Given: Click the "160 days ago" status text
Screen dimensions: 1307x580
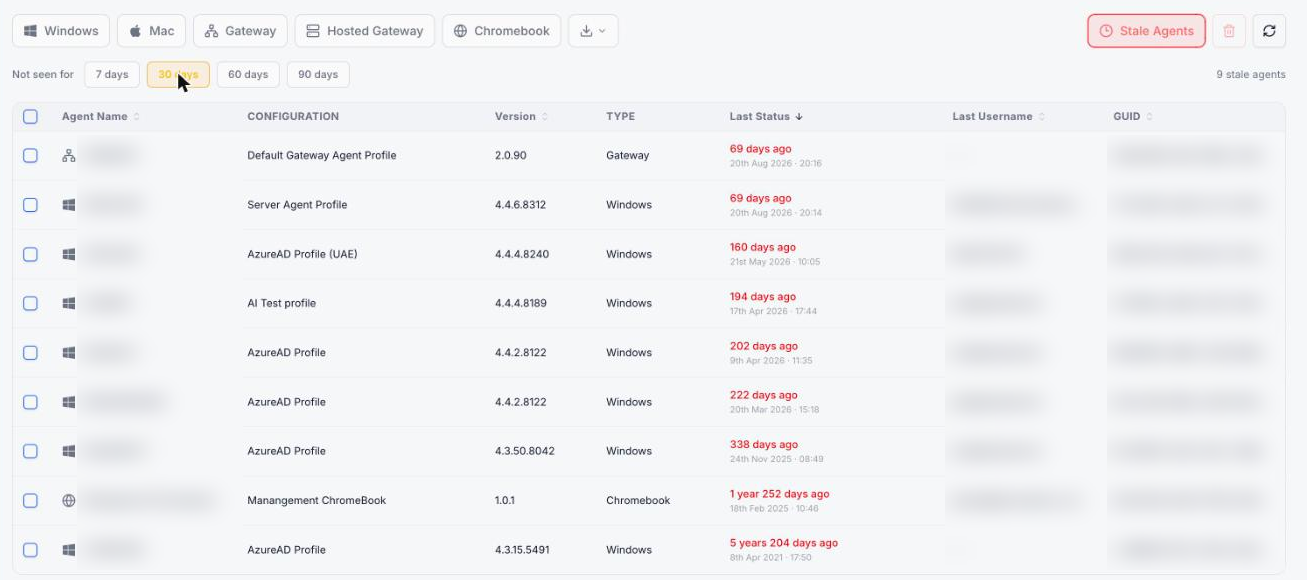Looking at the screenshot, I should (763, 247).
